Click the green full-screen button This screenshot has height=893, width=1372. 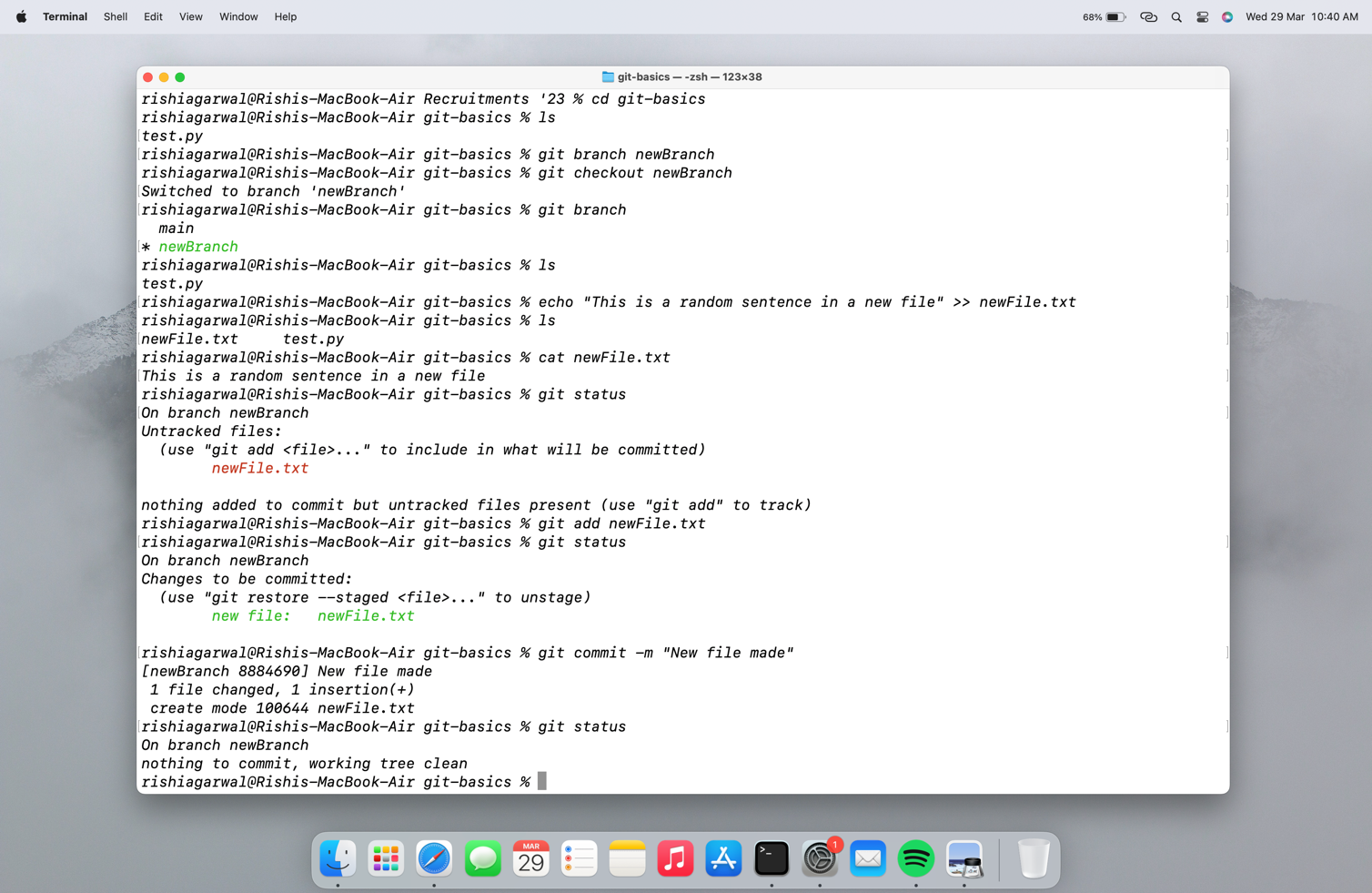tap(179, 77)
